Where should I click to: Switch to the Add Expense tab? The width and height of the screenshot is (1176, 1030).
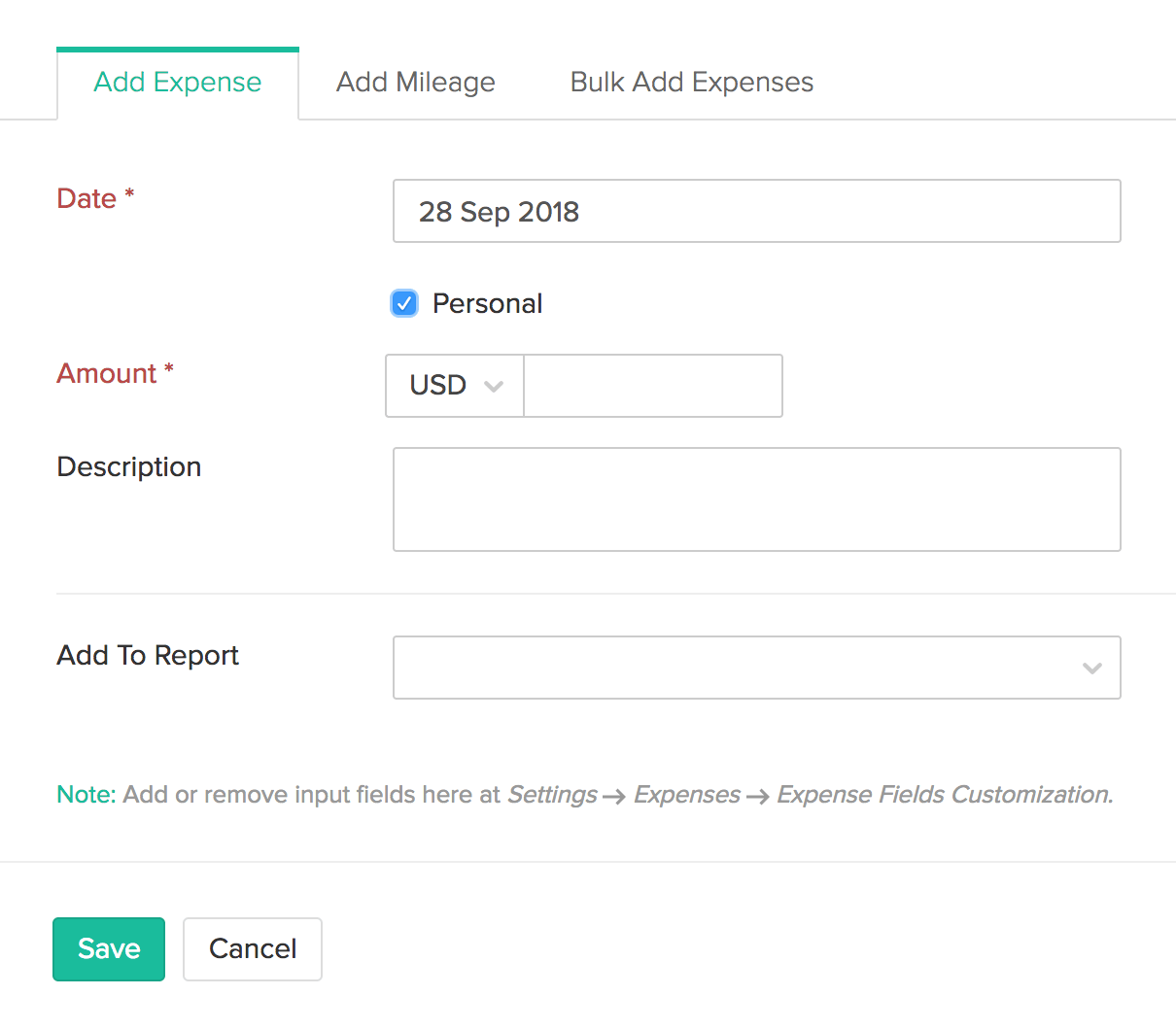coord(178,83)
